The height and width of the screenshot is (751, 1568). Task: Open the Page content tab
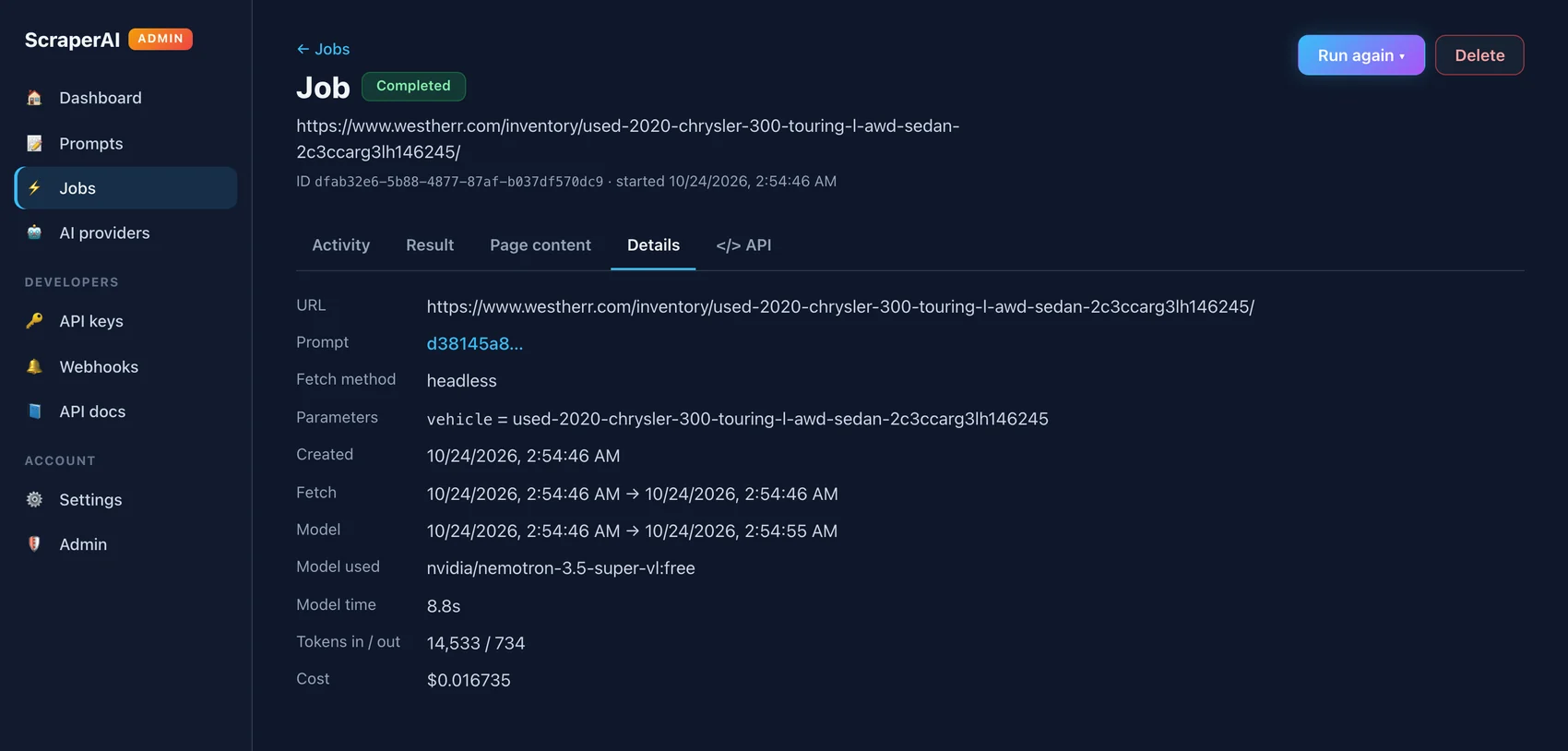[540, 245]
